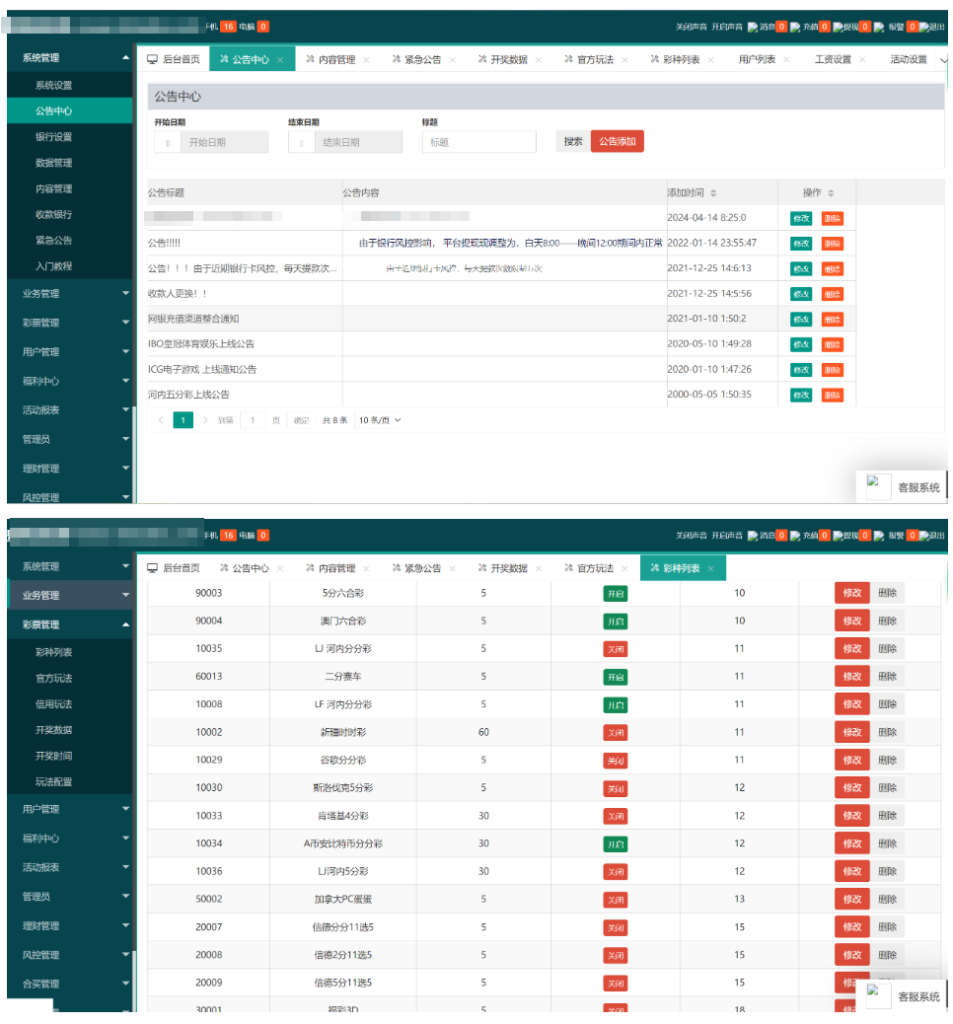This screenshot has width=953, height=1024.
Task: Open the 10 条/页 page size dropdown
Action: 380,420
